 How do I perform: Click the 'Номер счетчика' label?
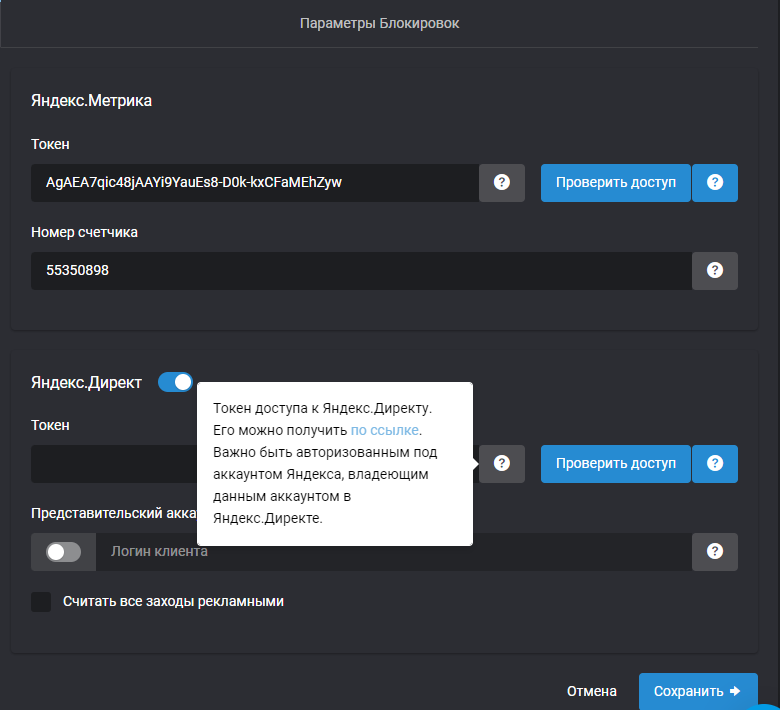tap(84, 232)
